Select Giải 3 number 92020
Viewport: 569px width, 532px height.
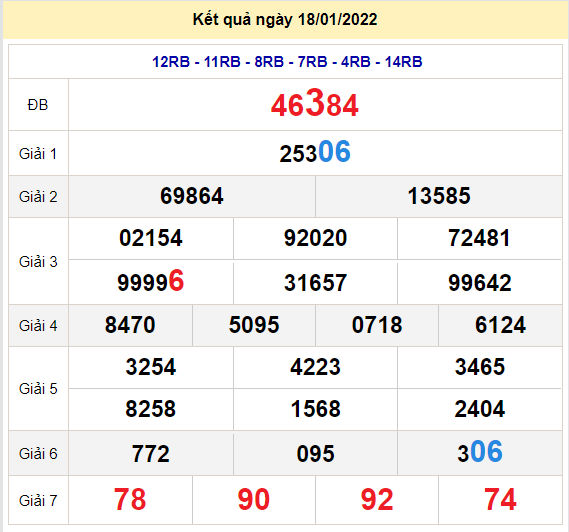coord(315,238)
